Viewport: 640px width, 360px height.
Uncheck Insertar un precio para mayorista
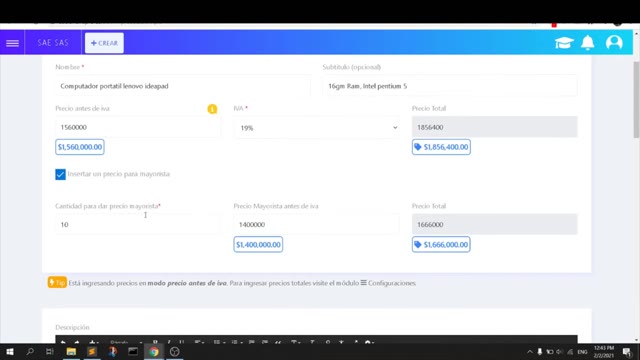[x=60, y=174]
